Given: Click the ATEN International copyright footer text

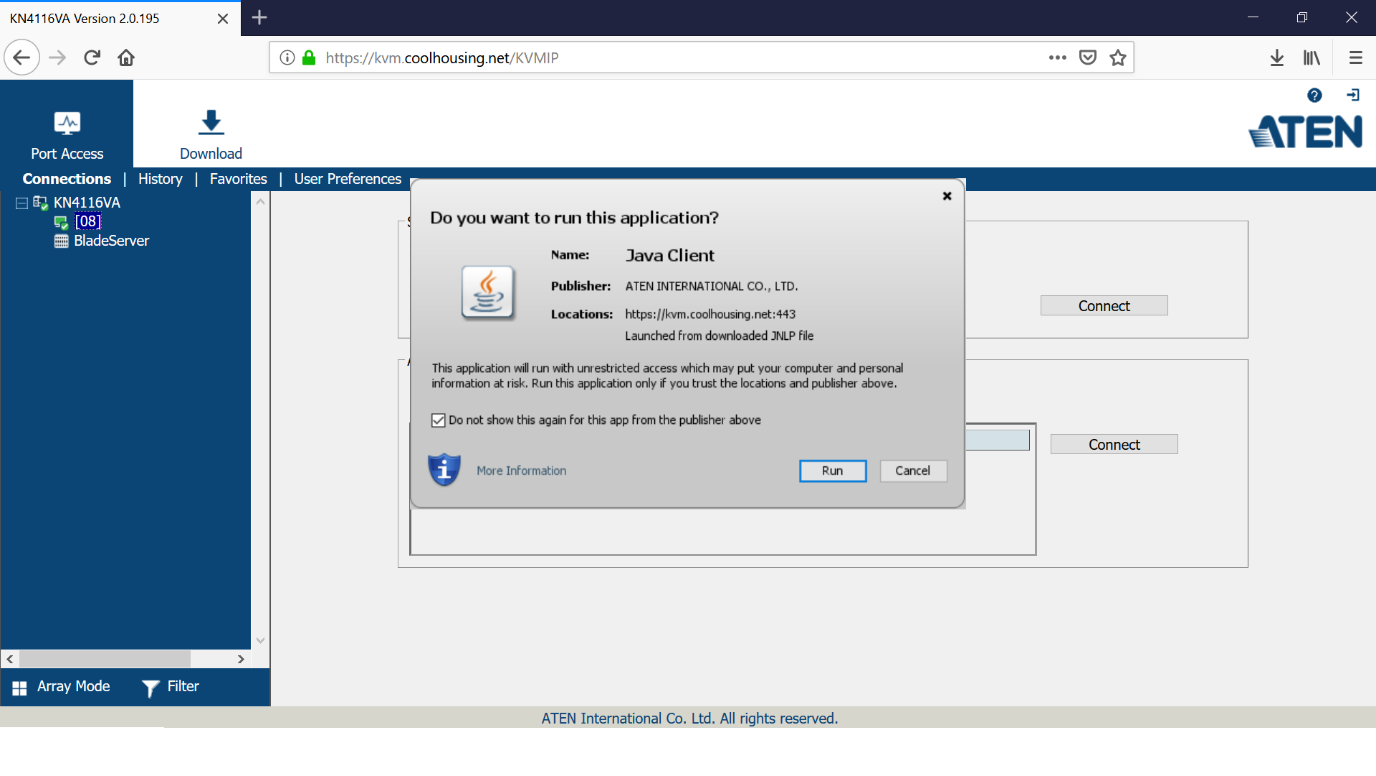Looking at the screenshot, I should [689, 718].
